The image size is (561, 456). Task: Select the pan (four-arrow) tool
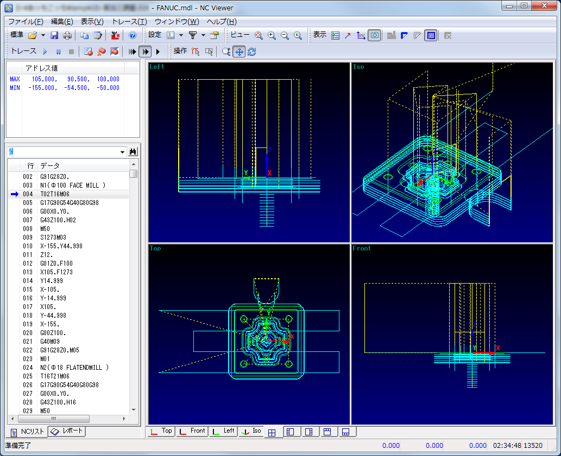239,52
